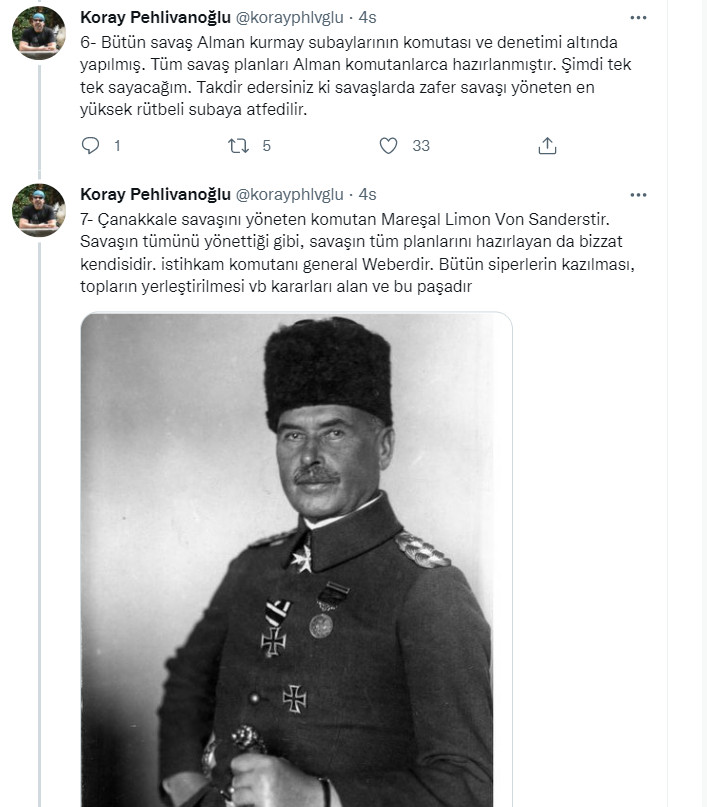The width and height of the screenshot is (707, 807).
Task: Open first tweet via its 4s timestamp
Action: (368, 18)
